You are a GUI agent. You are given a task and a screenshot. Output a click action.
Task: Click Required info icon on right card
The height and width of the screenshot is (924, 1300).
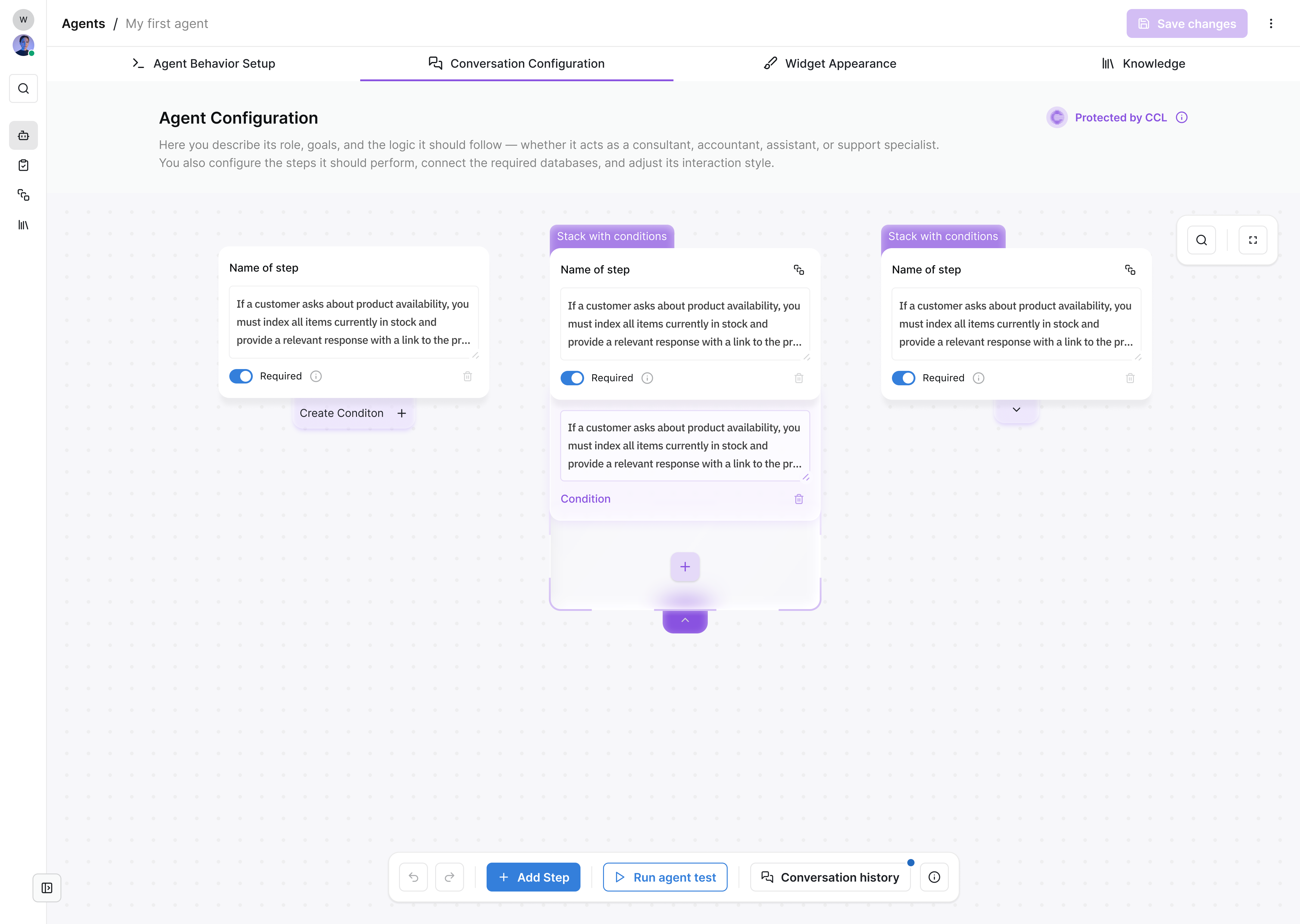click(978, 378)
